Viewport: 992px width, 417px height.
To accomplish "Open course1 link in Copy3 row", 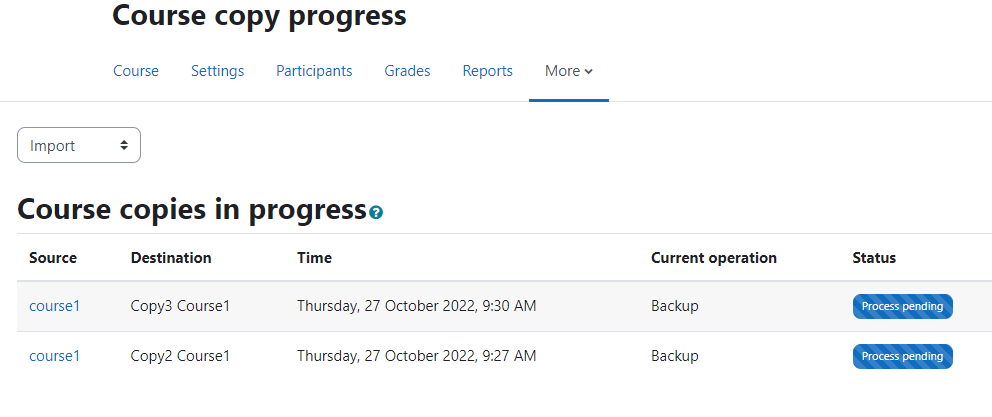I will pos(54,306).
